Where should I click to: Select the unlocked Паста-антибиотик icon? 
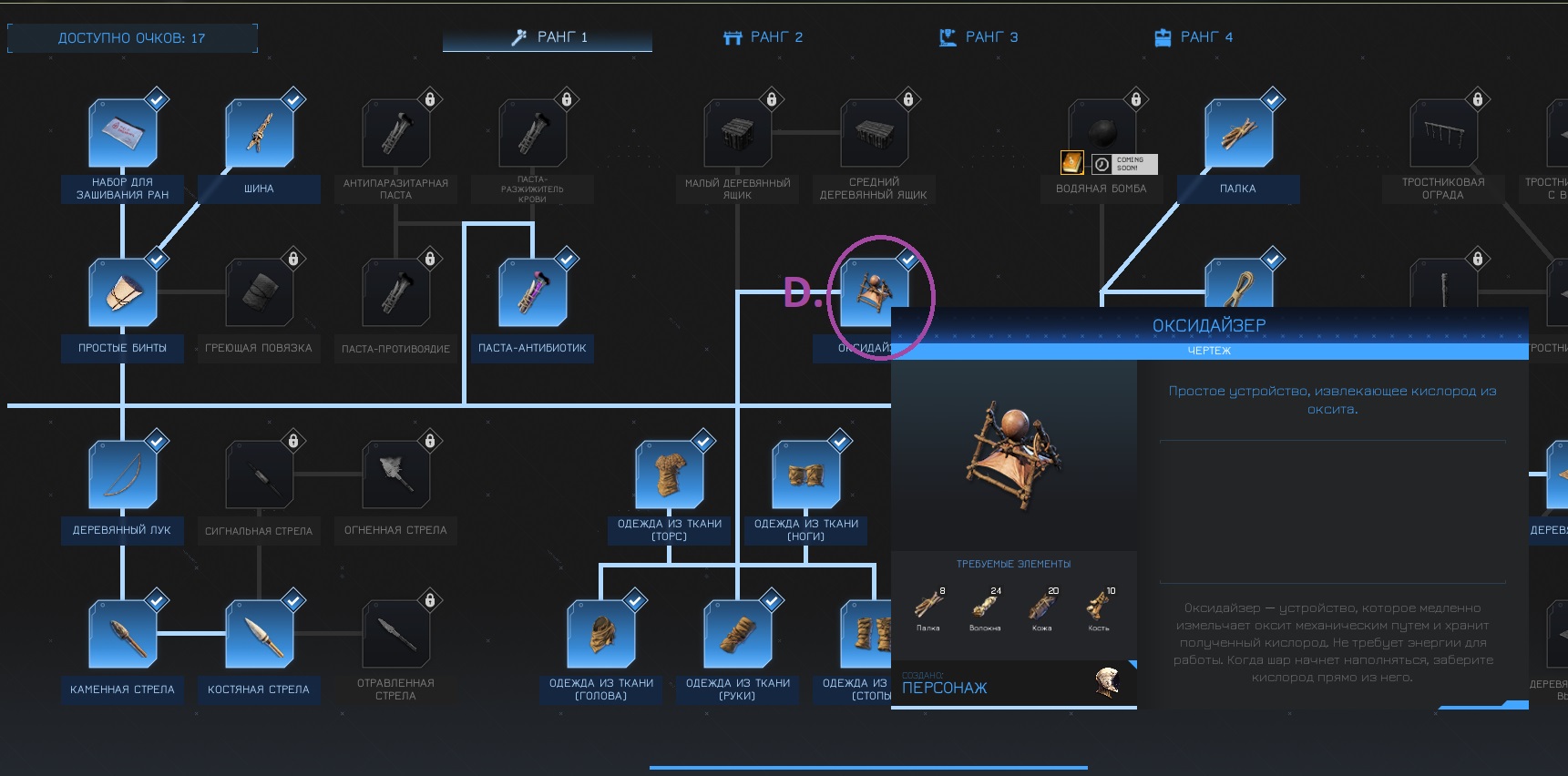point(533,292)
